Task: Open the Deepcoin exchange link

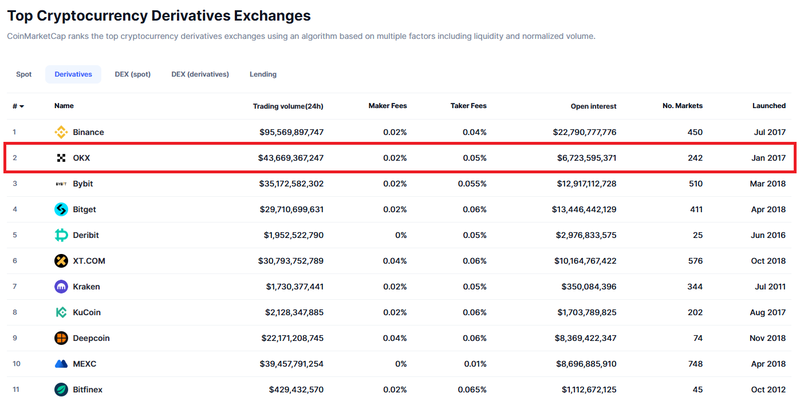Action: (91, 338)
